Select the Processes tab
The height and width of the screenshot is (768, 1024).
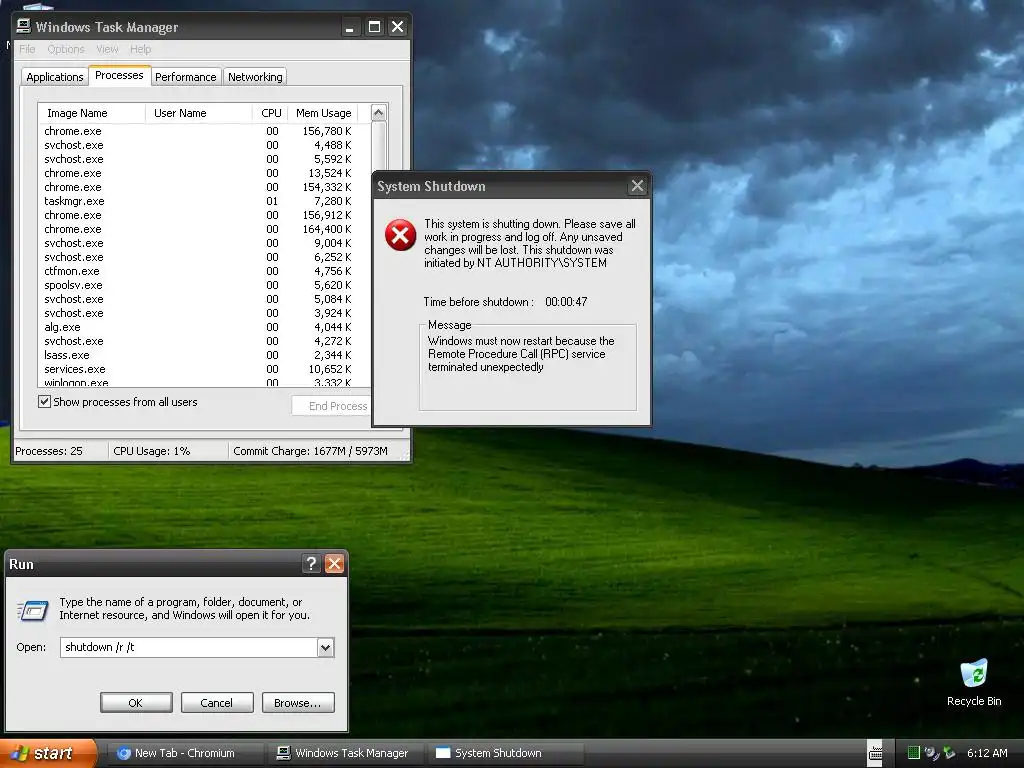(x=119, y=75)
